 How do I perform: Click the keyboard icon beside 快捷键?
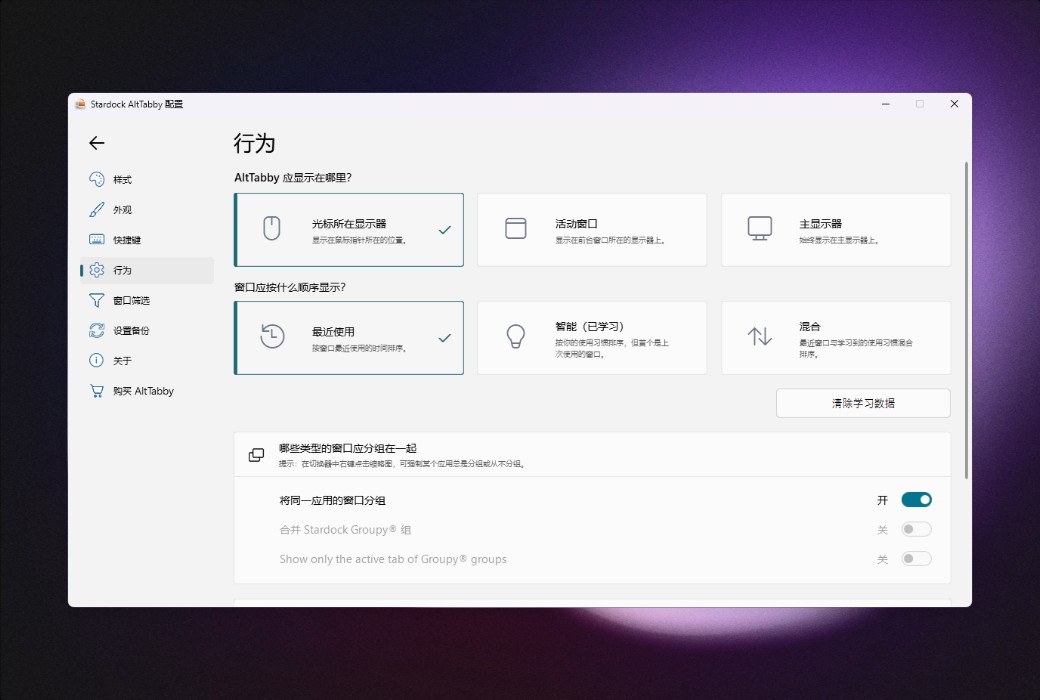tap(97, 240)
